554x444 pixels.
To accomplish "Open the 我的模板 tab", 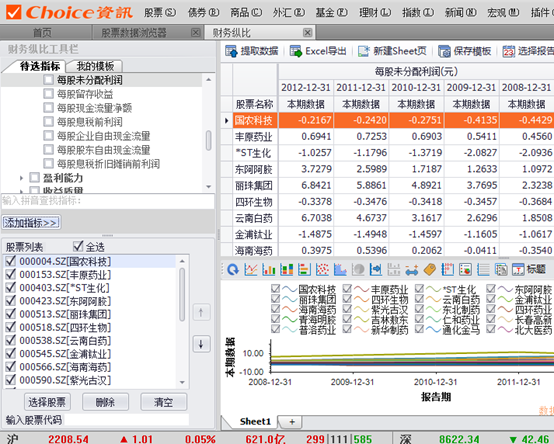I will click(95, 66).
